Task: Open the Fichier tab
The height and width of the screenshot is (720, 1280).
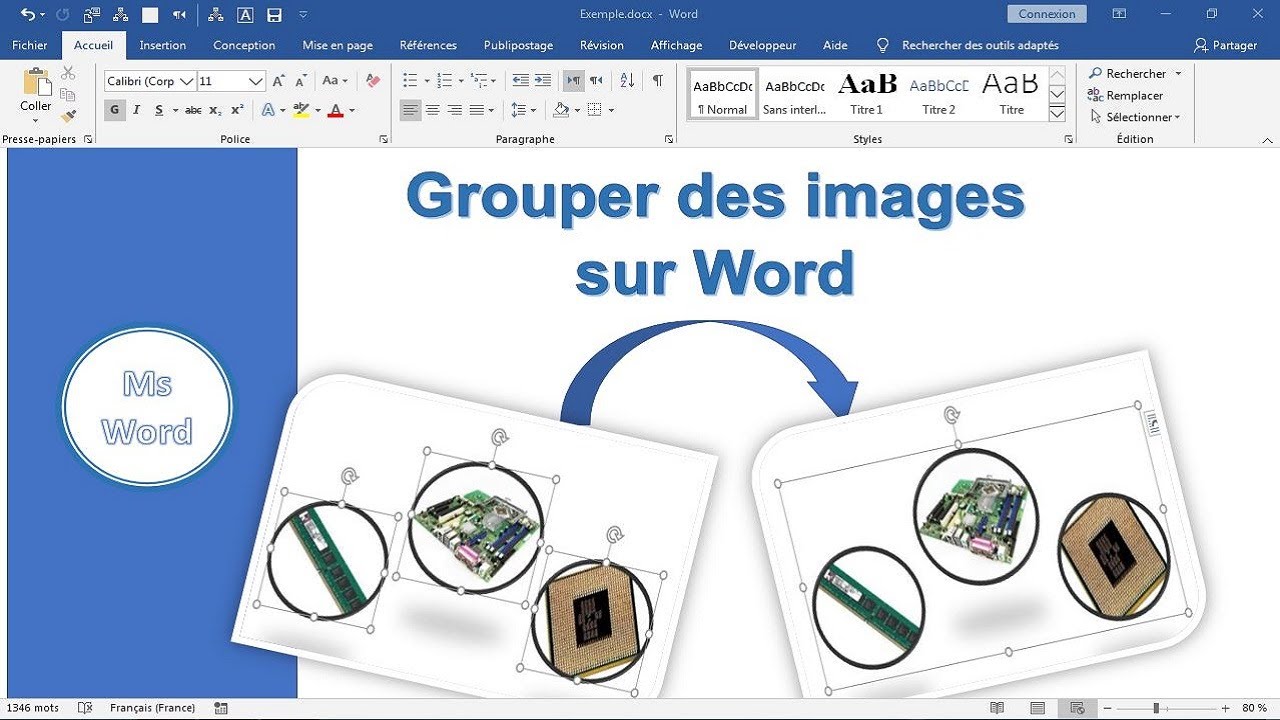Action: (30, 45)
